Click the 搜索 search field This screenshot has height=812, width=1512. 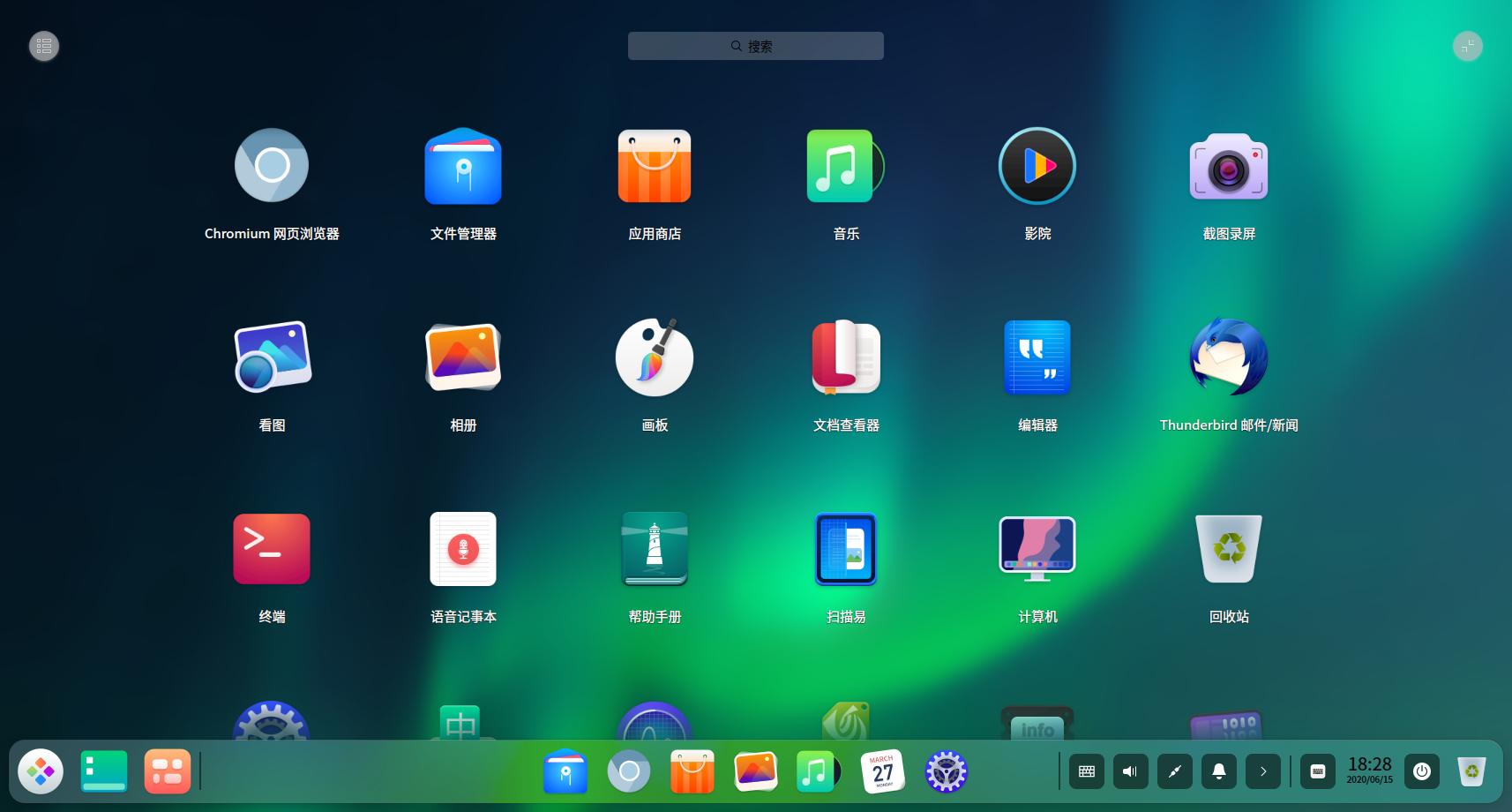click(x=755, y=45)
